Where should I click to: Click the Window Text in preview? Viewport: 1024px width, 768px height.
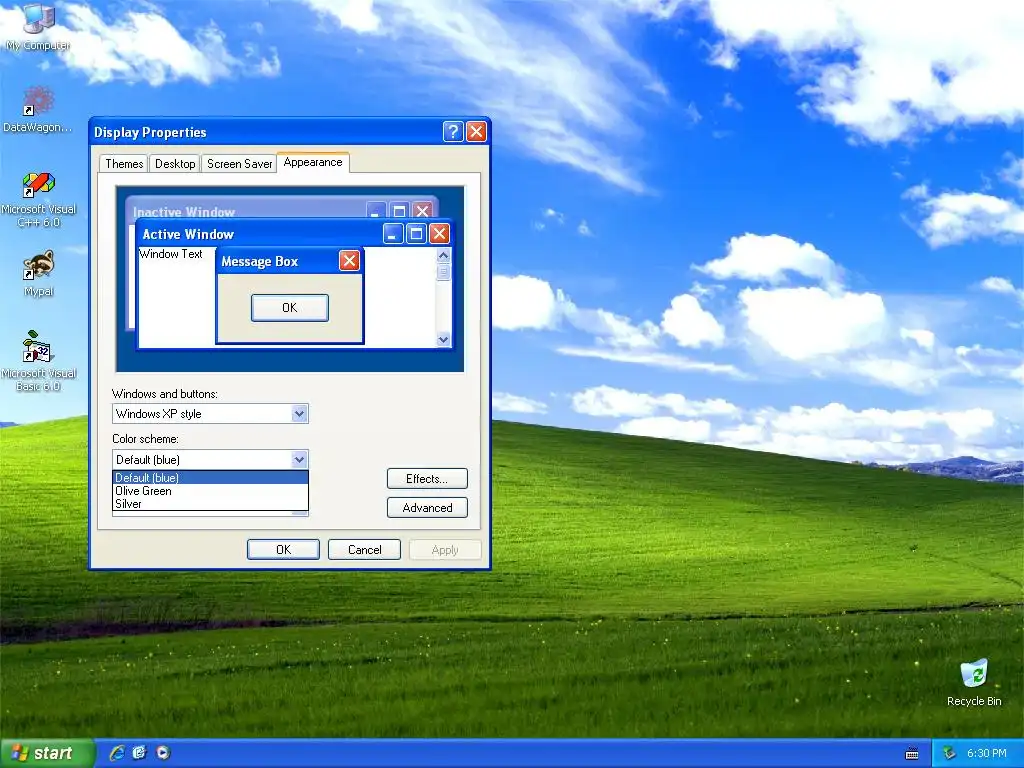click(x=171, y=254)
